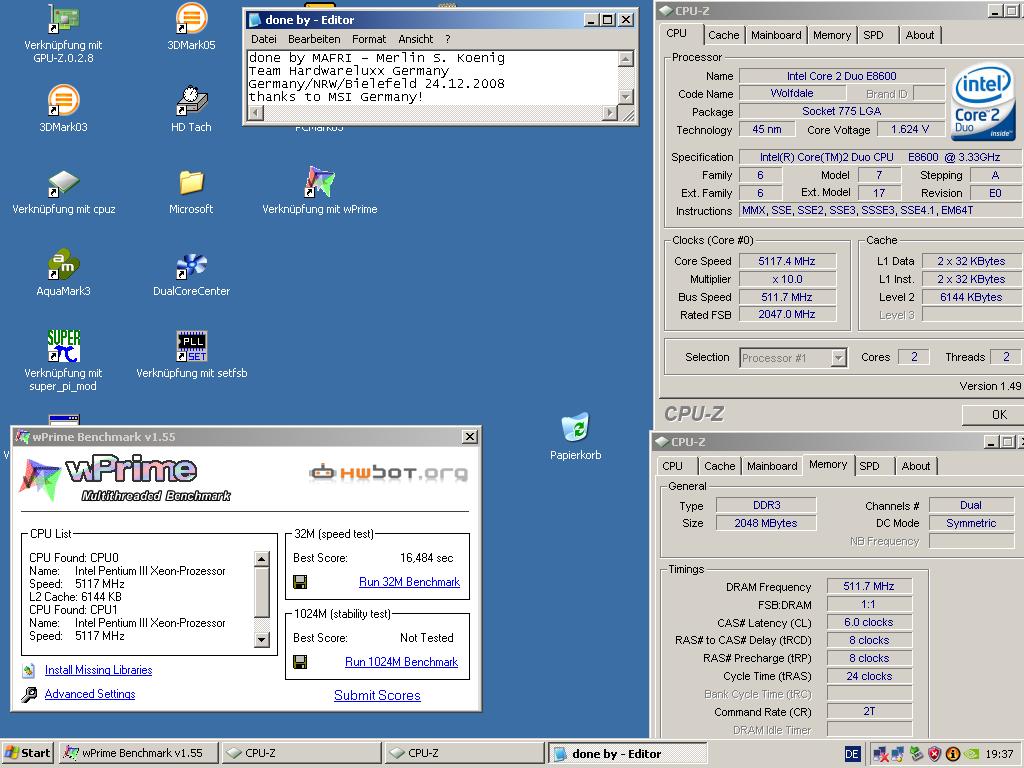
Task: Launch the setfsb desktop shortcut
Action: [x=191, y=355]
